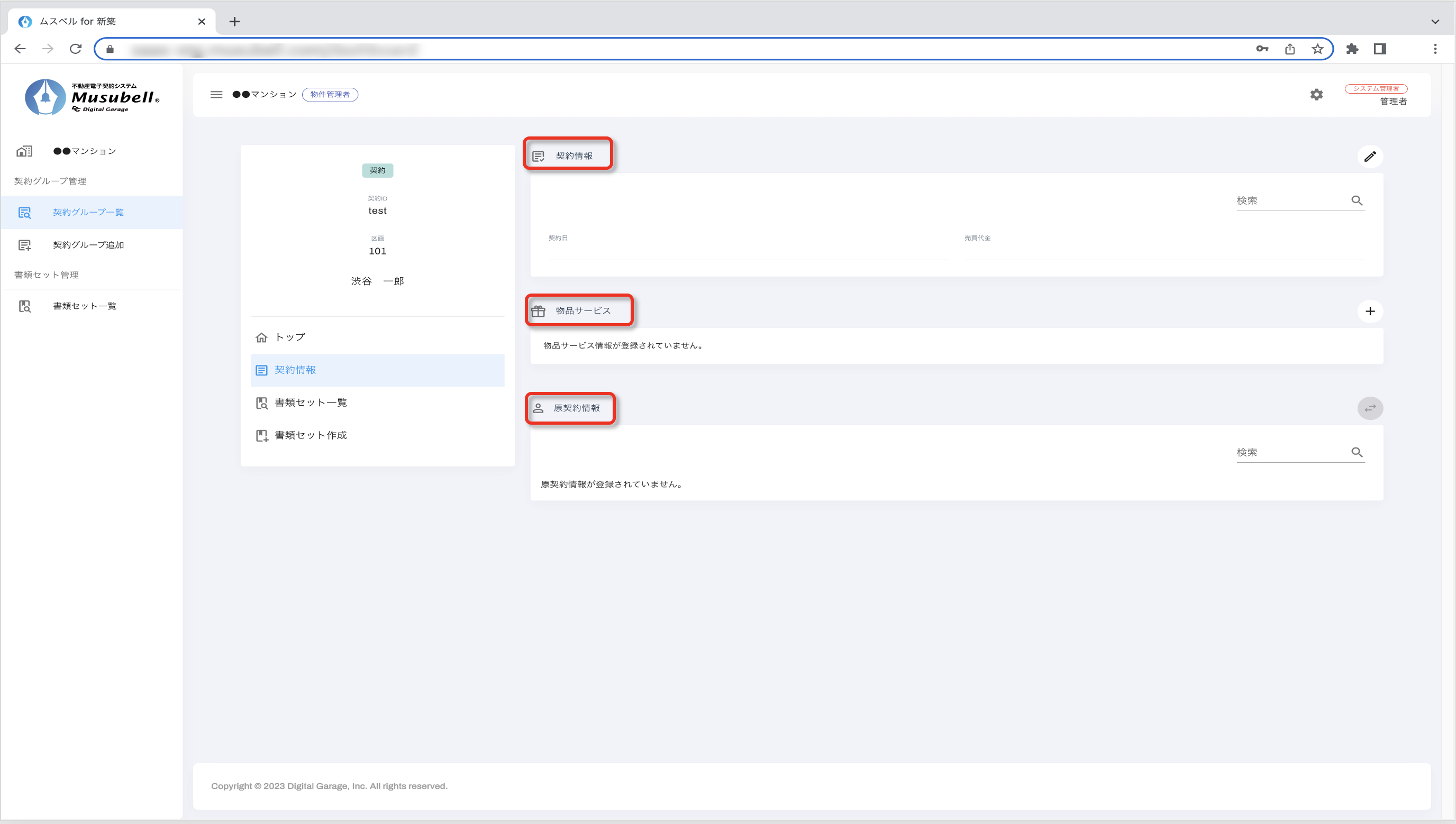Open Chrome tab search dropdown arrow
Image resolution: width=1456 pixels, height=824 pixels.
(x=1434, y=22)
